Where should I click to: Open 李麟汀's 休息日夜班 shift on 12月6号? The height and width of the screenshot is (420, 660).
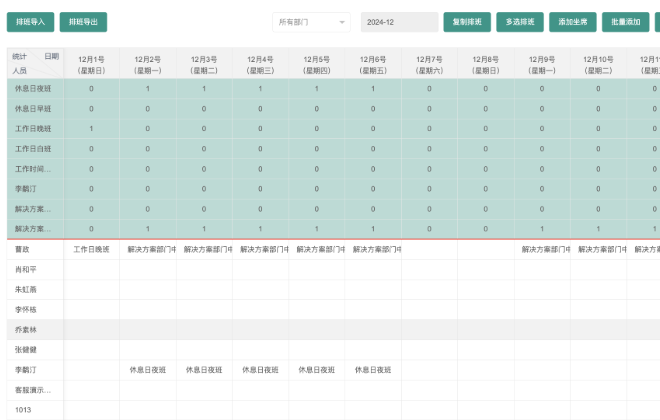[x=373, y=369]
